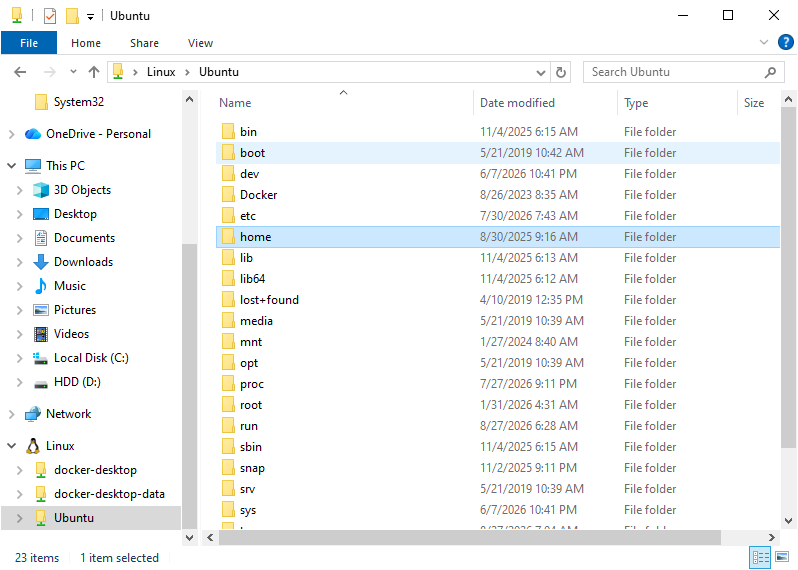This screenshot has width=798, height=570.
Task: Click Linux in the address breadcrumb
Action: (x=161, y=72)
